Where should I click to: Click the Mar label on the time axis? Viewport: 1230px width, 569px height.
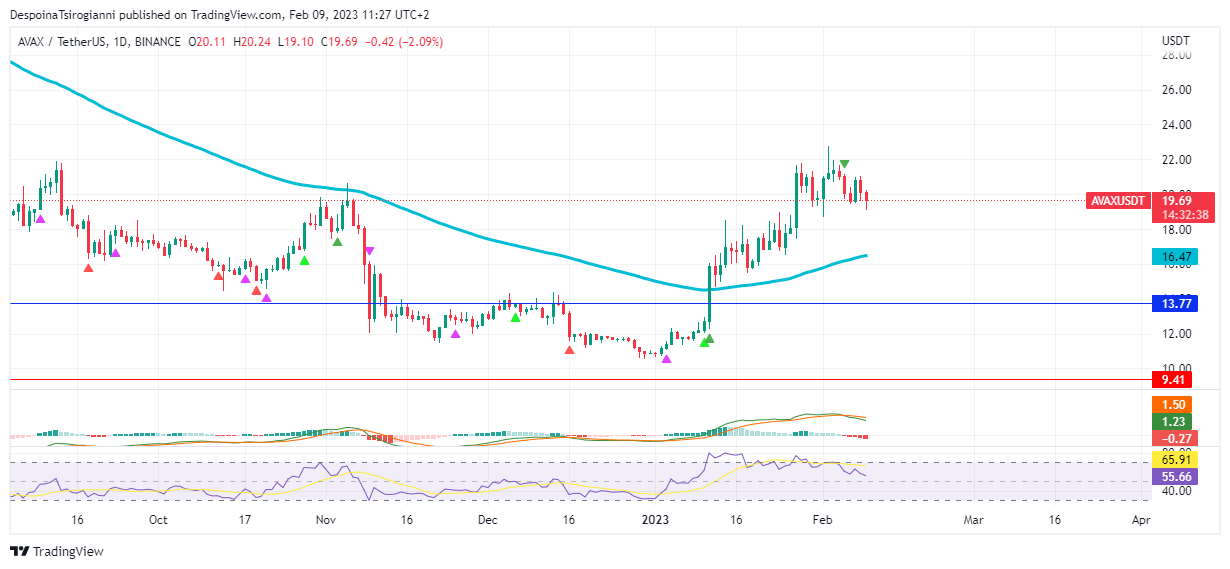[x=973, y=520]
